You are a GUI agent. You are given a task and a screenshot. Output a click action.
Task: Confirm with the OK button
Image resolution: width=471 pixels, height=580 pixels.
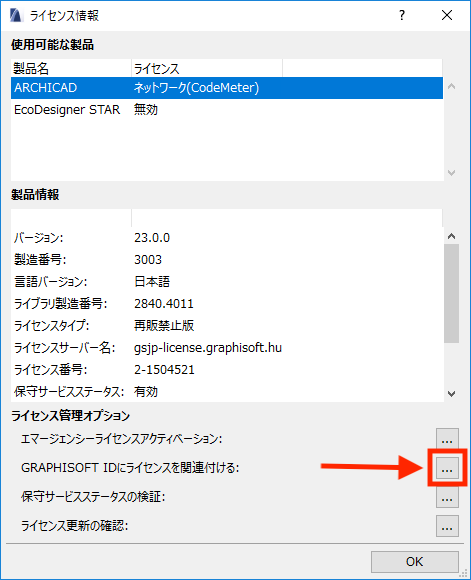[x=414, y=562]
